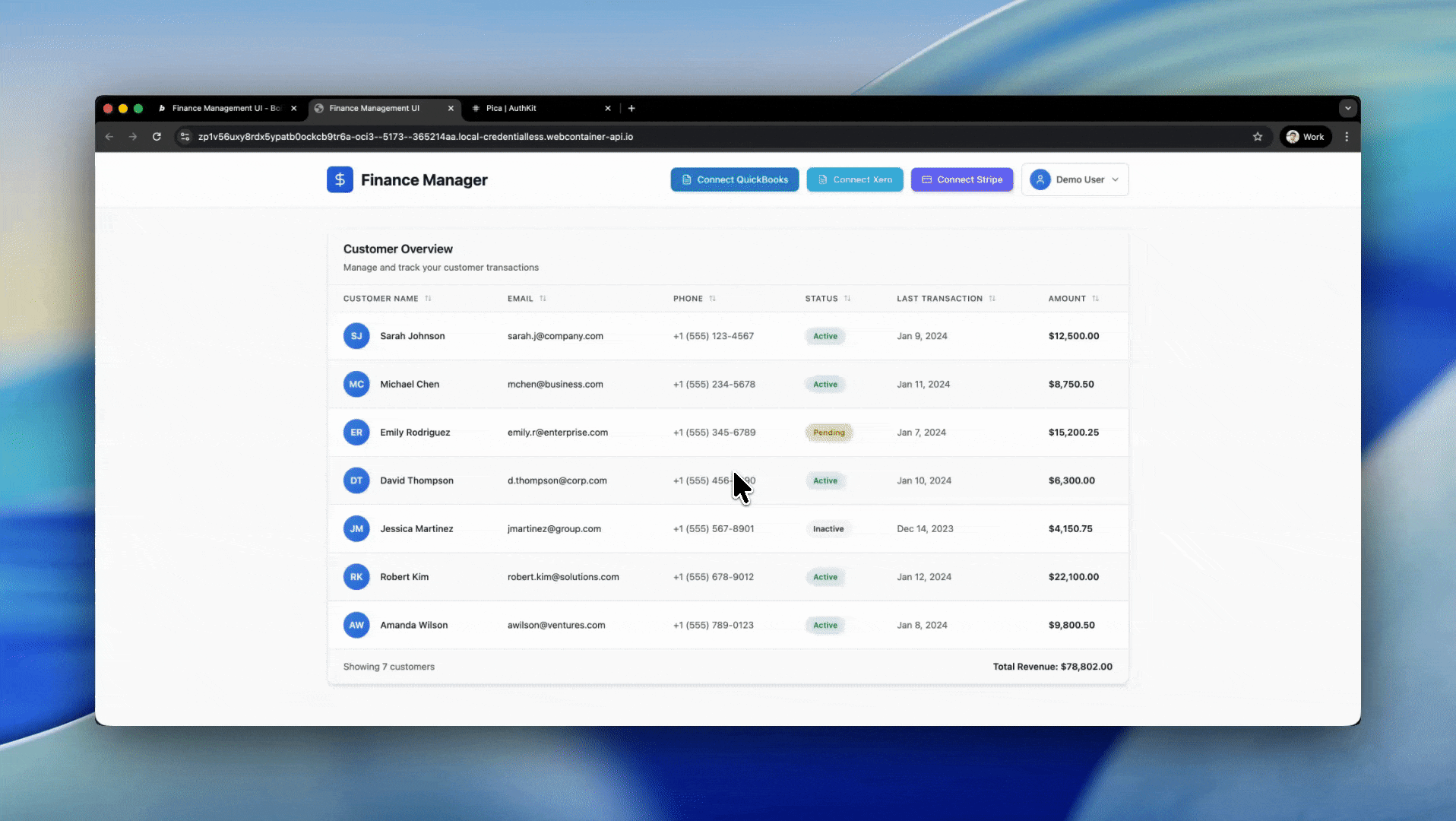Open the Chrome three-dot menu
Screen dimensions: 1456x821
pos(1347,137)
